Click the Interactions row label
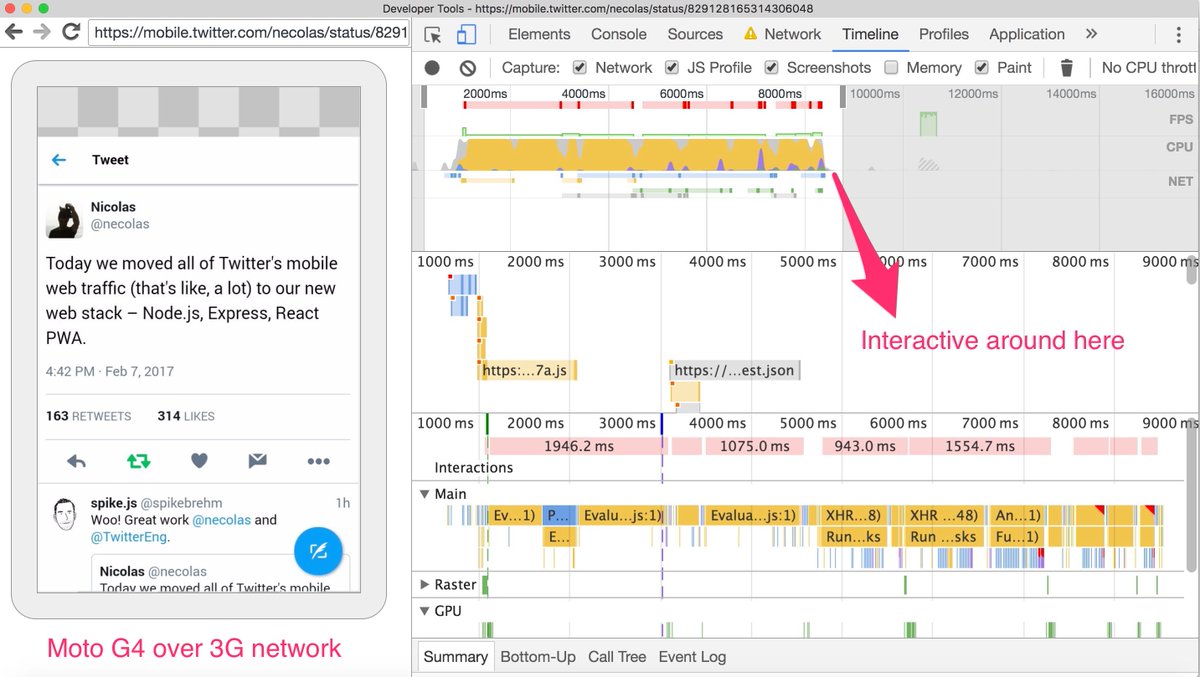The image size is (1200, 677). [x=474, y=468]
